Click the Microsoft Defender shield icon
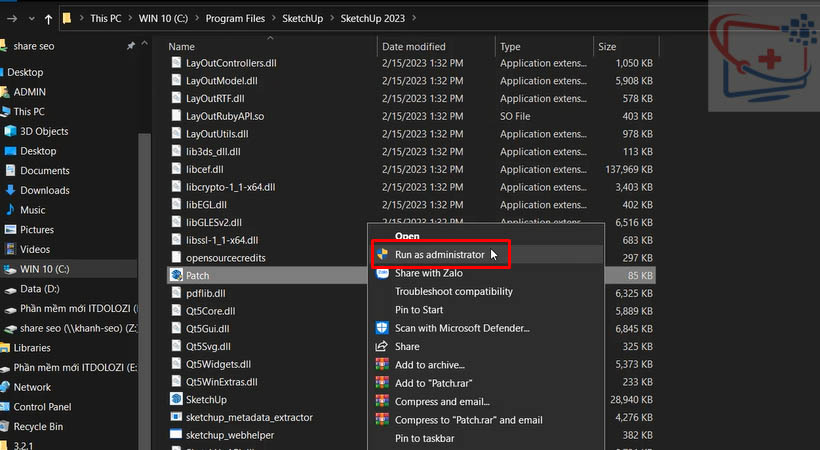This screenshot has width=820, height=450. coord(381,328)
